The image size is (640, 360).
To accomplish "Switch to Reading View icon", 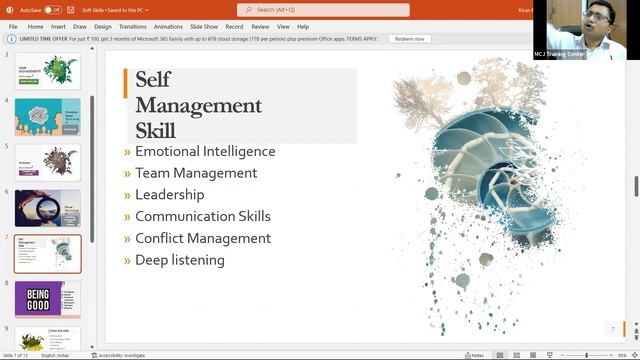I will point(533,356).
